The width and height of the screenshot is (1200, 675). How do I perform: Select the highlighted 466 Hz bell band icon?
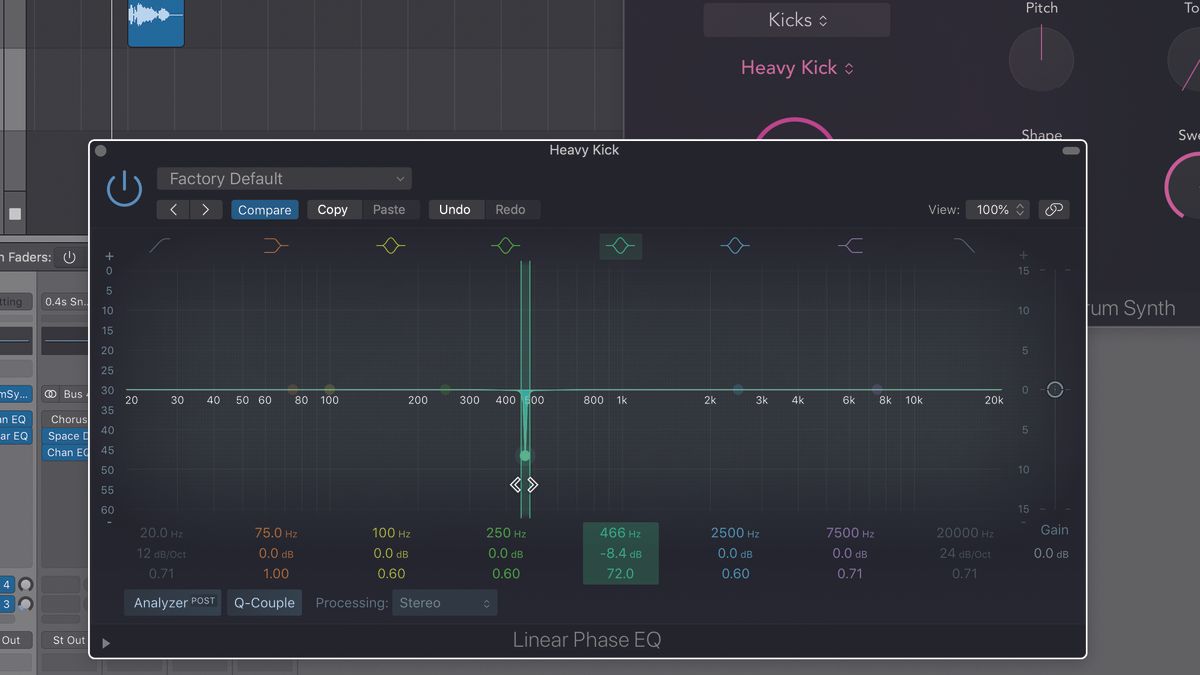click(620, 245)
